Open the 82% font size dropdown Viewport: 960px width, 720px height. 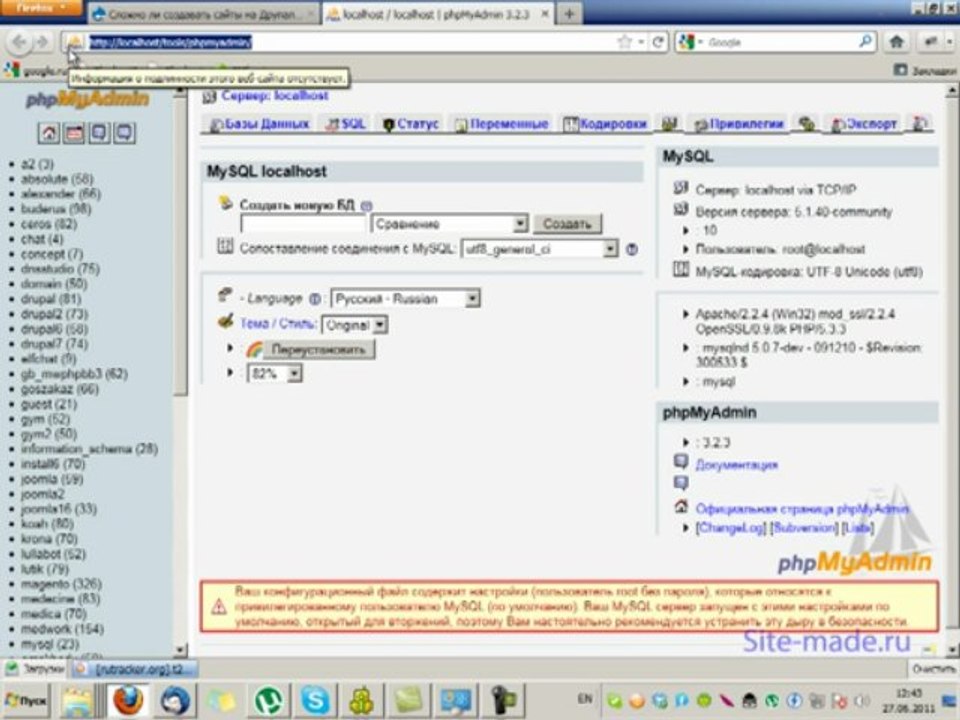click(274, 373)
